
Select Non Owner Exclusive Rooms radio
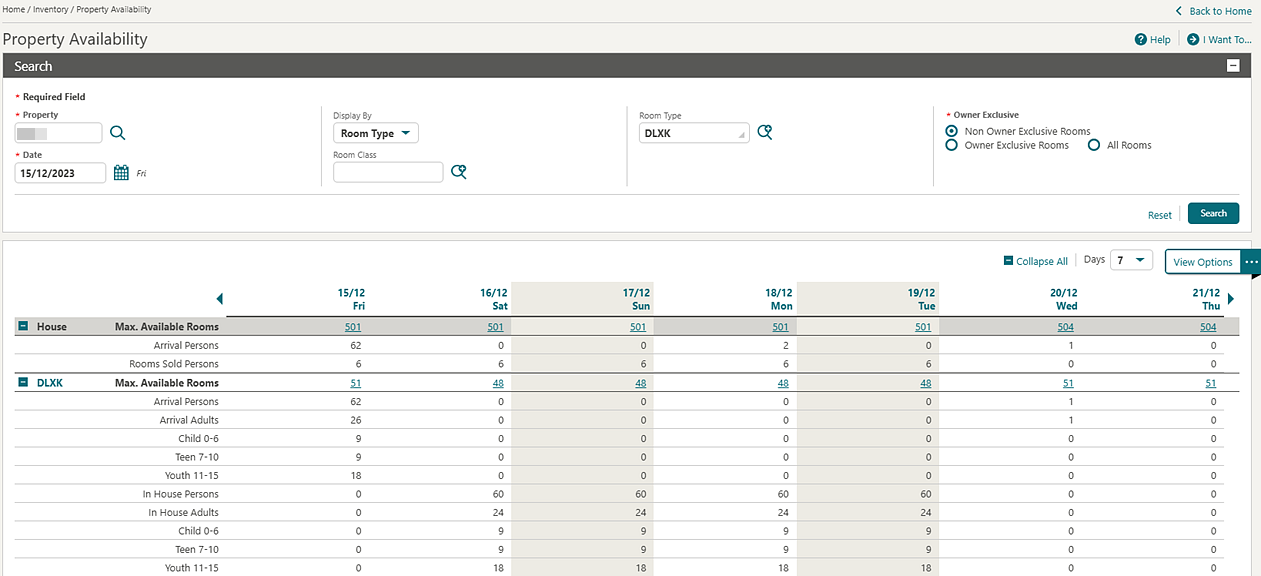(952, 131)
